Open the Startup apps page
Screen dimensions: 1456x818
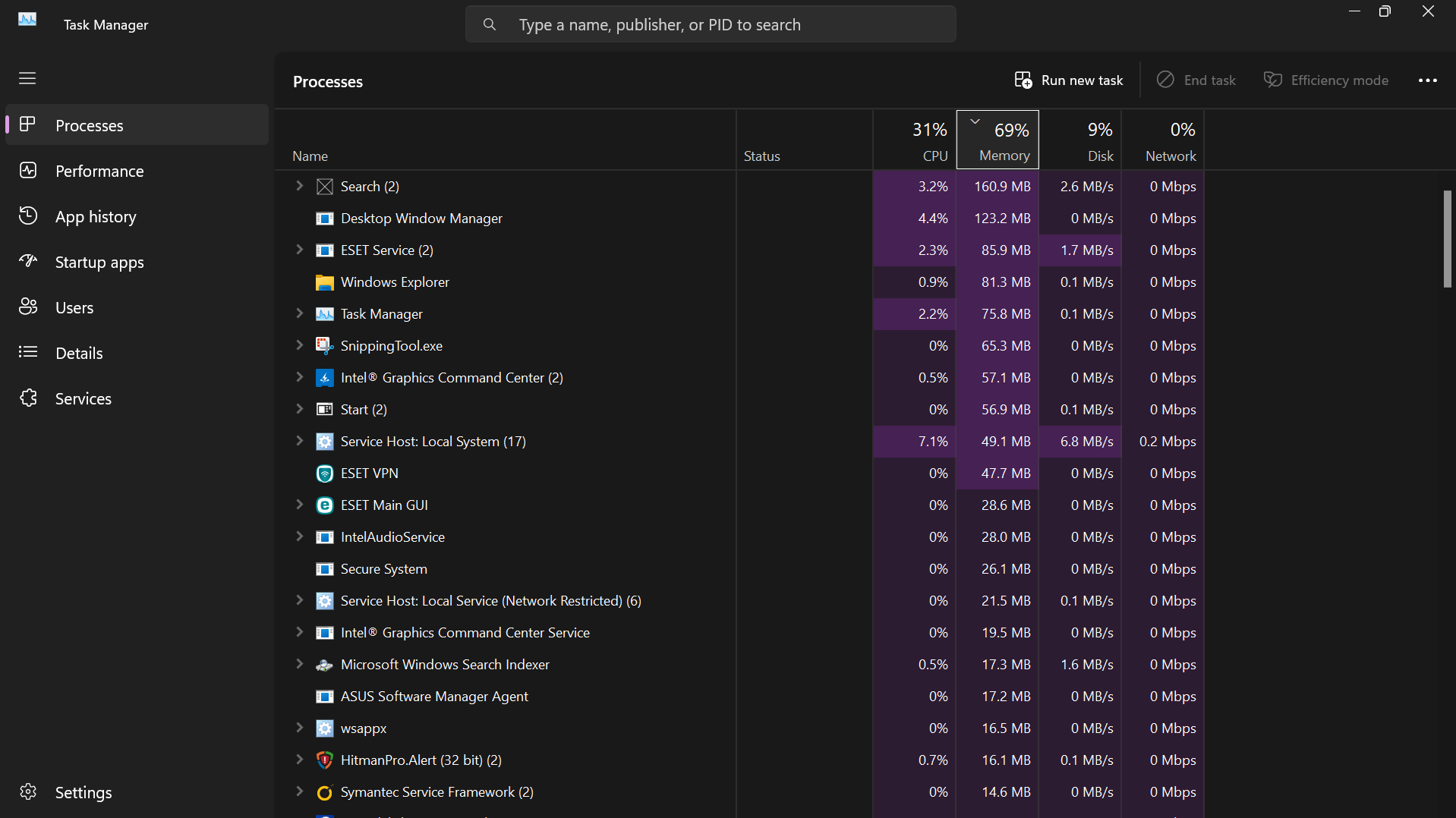click(99, 263)
